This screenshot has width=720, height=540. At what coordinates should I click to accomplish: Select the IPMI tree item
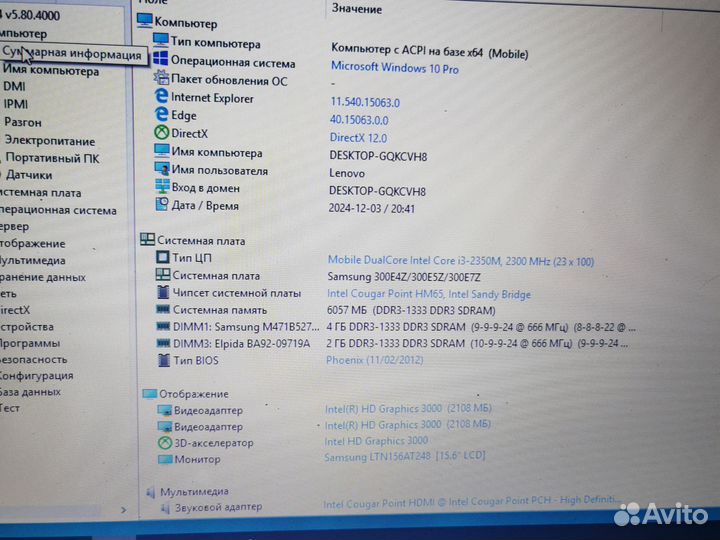pos(16,104)
